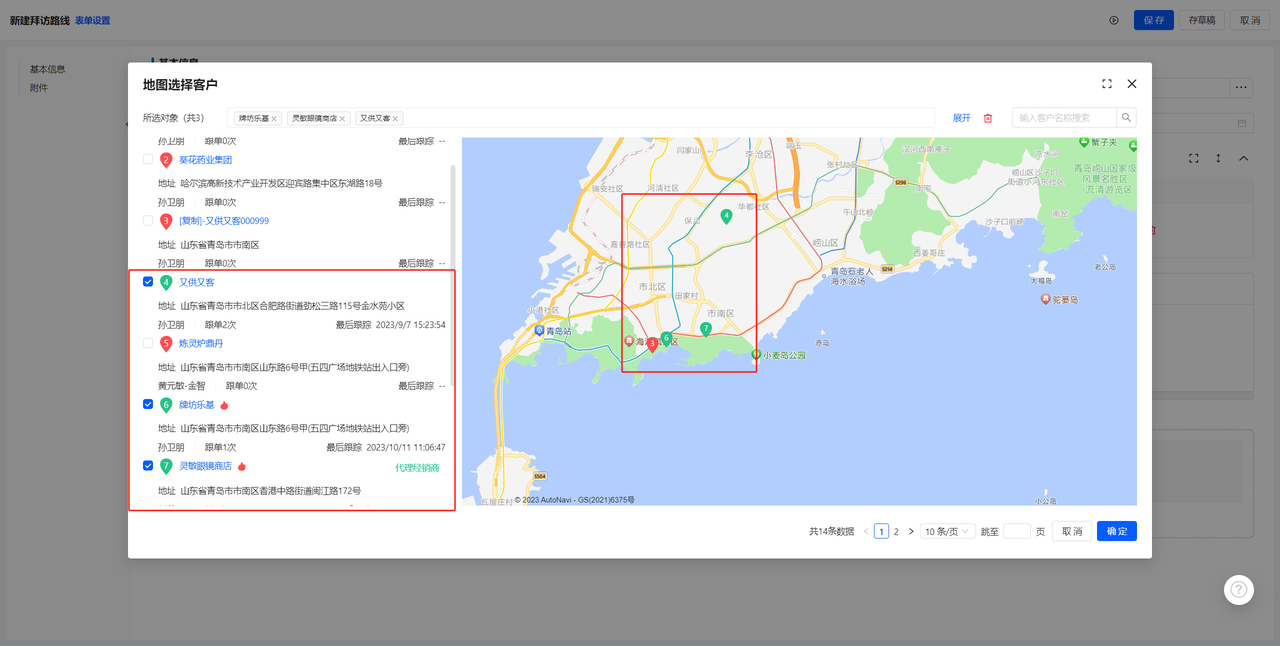The width and height of the screenshot is (1280, 646).
Task: Remove the 又供又客 tag with its x
Action: pyautogui.click(x=395, y=119)
